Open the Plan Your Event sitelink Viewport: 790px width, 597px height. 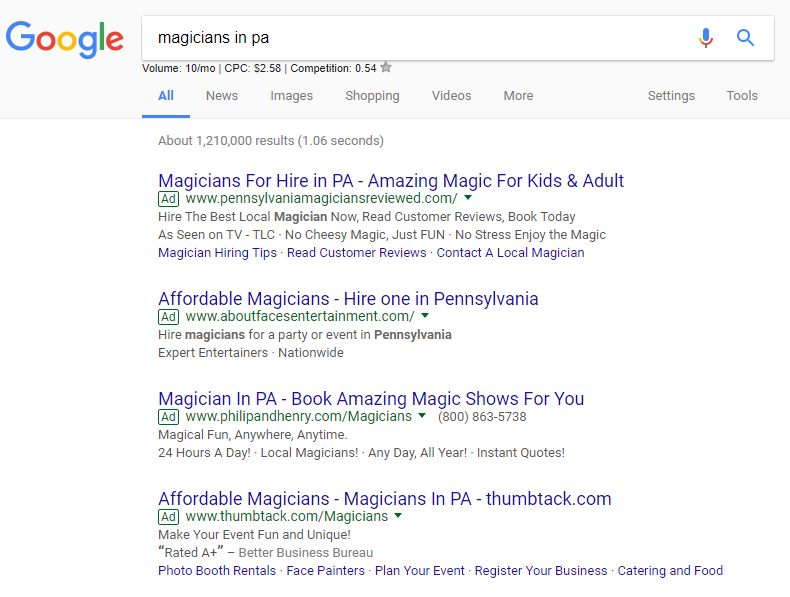[x=420, y=571]
